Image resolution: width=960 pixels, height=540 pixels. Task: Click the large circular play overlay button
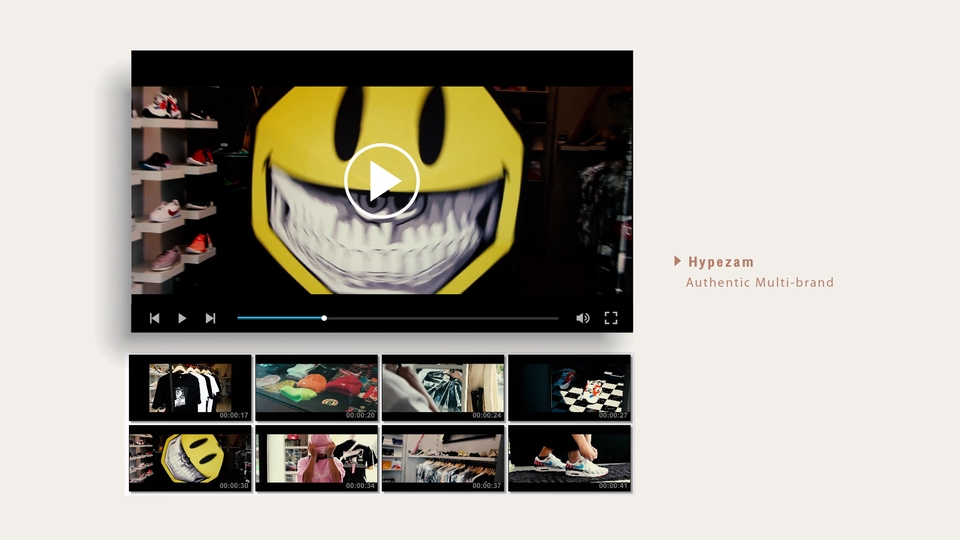tap(381, 181)
